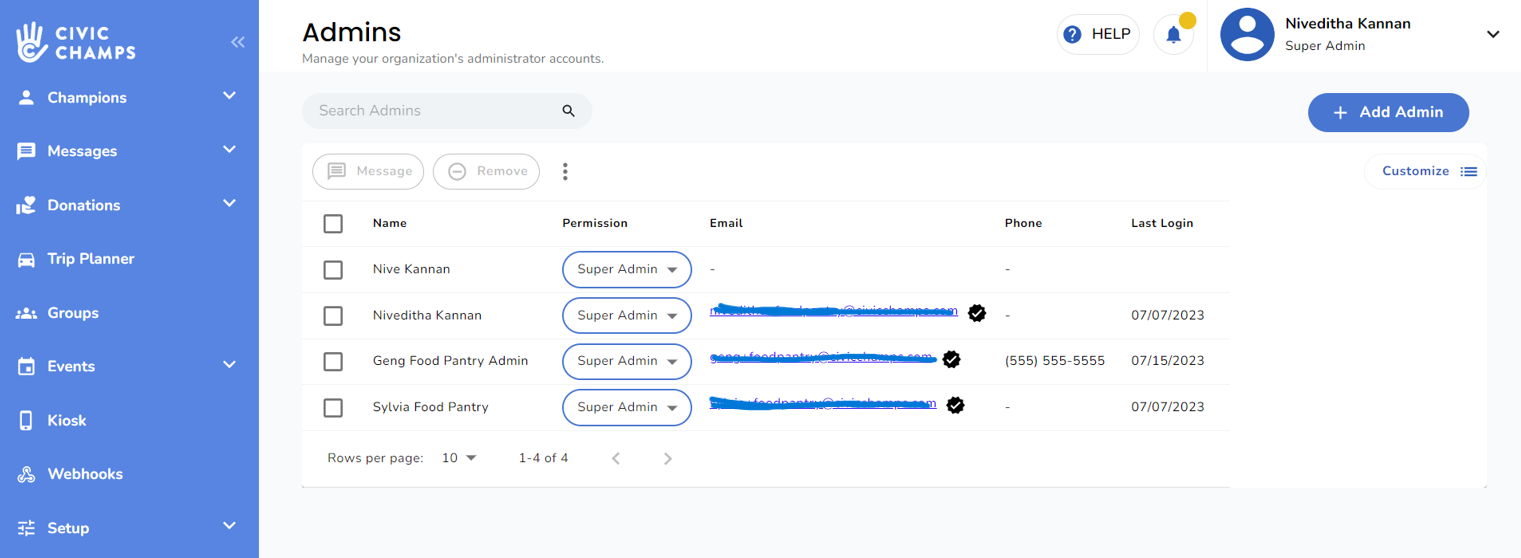This screenshot has height=558, width=1521.
Task: Go to the previous page arrow
Action: (x=616, y=459)
